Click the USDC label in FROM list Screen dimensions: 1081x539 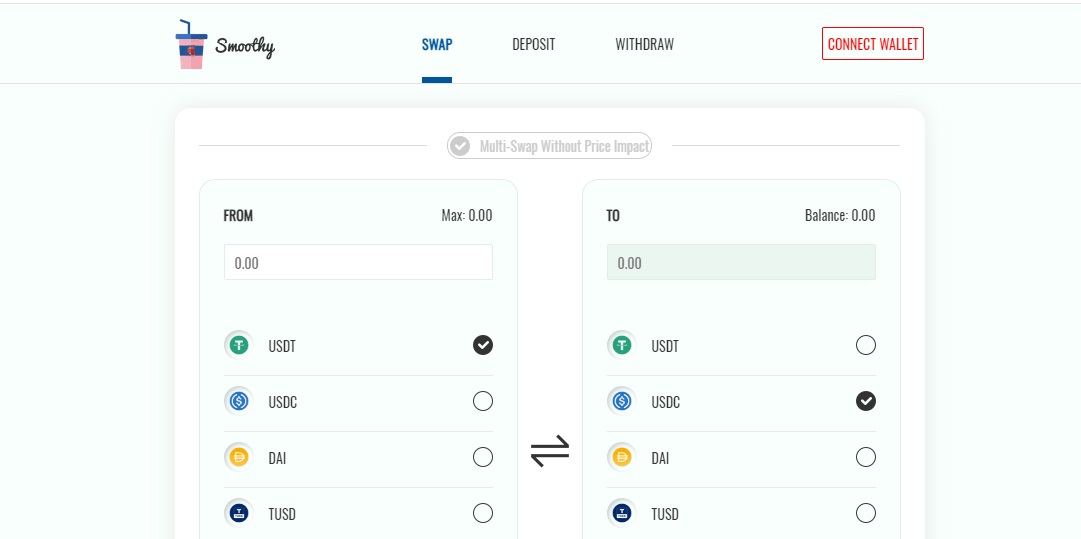click(283, 403)
